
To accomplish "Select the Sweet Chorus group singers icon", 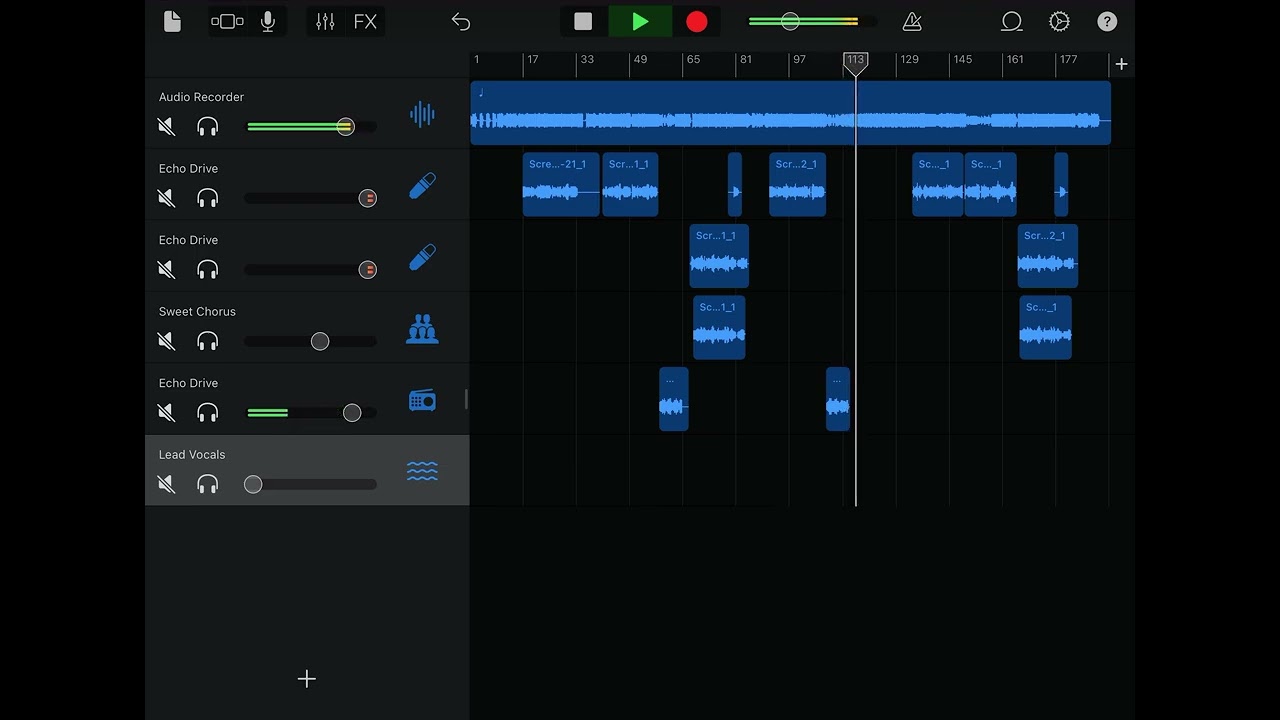I will 422,329.
